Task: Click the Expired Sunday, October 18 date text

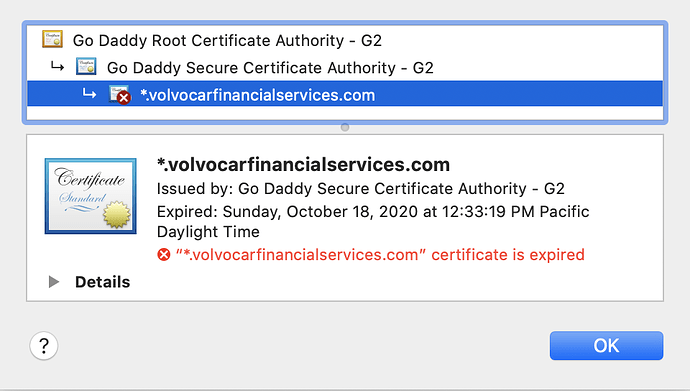Action: pos(373,222)
